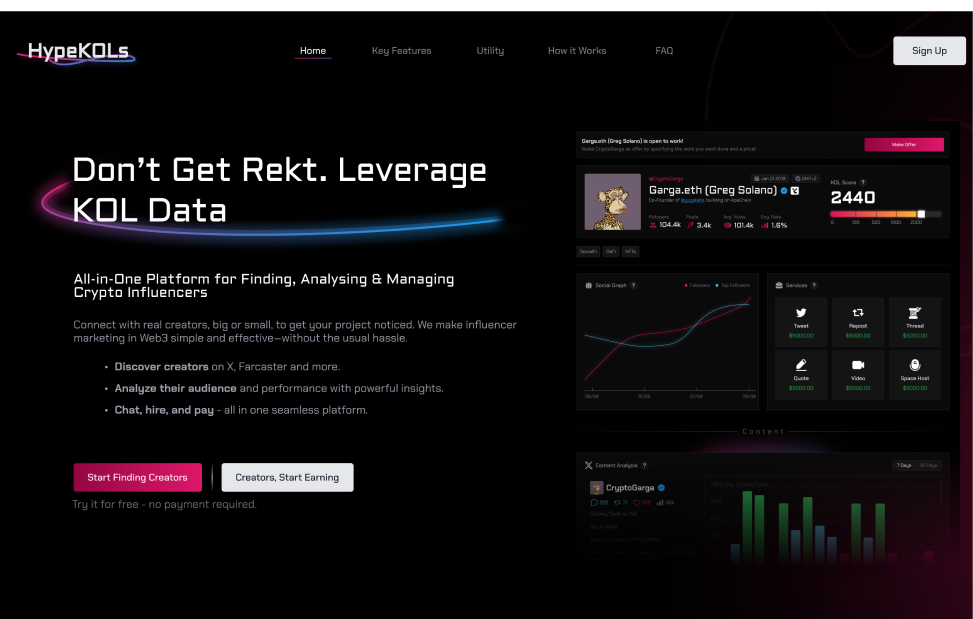The height and width of the screenshot is (619, 973).
Task: Switch content analysis to 7 Days
Action: point(903,465)
